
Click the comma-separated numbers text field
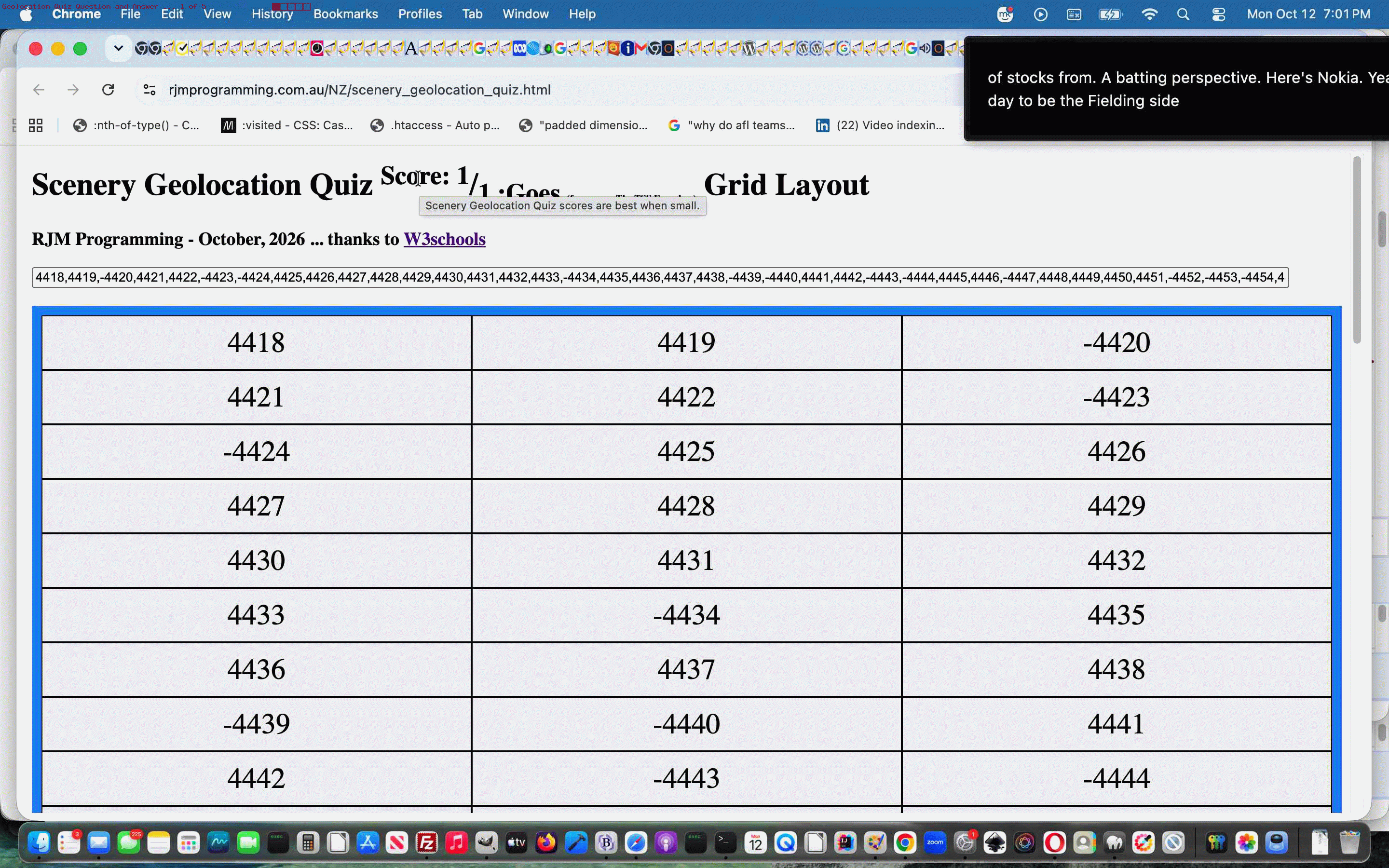tap(660, 277)
